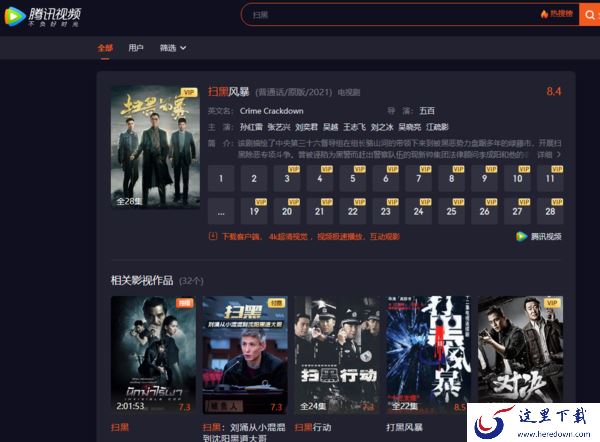This screenshot has width=600, height=442.
Task: Click the 打黑风暴 title link
Action: [404, 427]
